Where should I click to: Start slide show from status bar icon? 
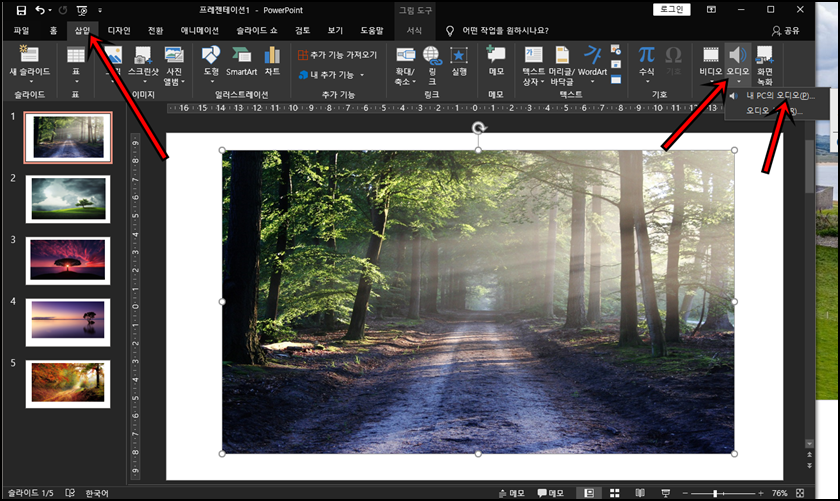tap(666, 493)
